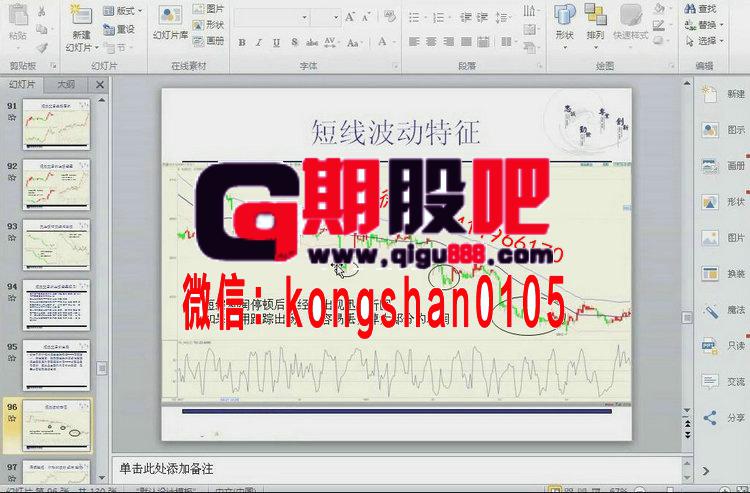The width and height of the screenshot is (750, 493).
Task: Click the Clear Formatting icon
Action: point(390,17)
